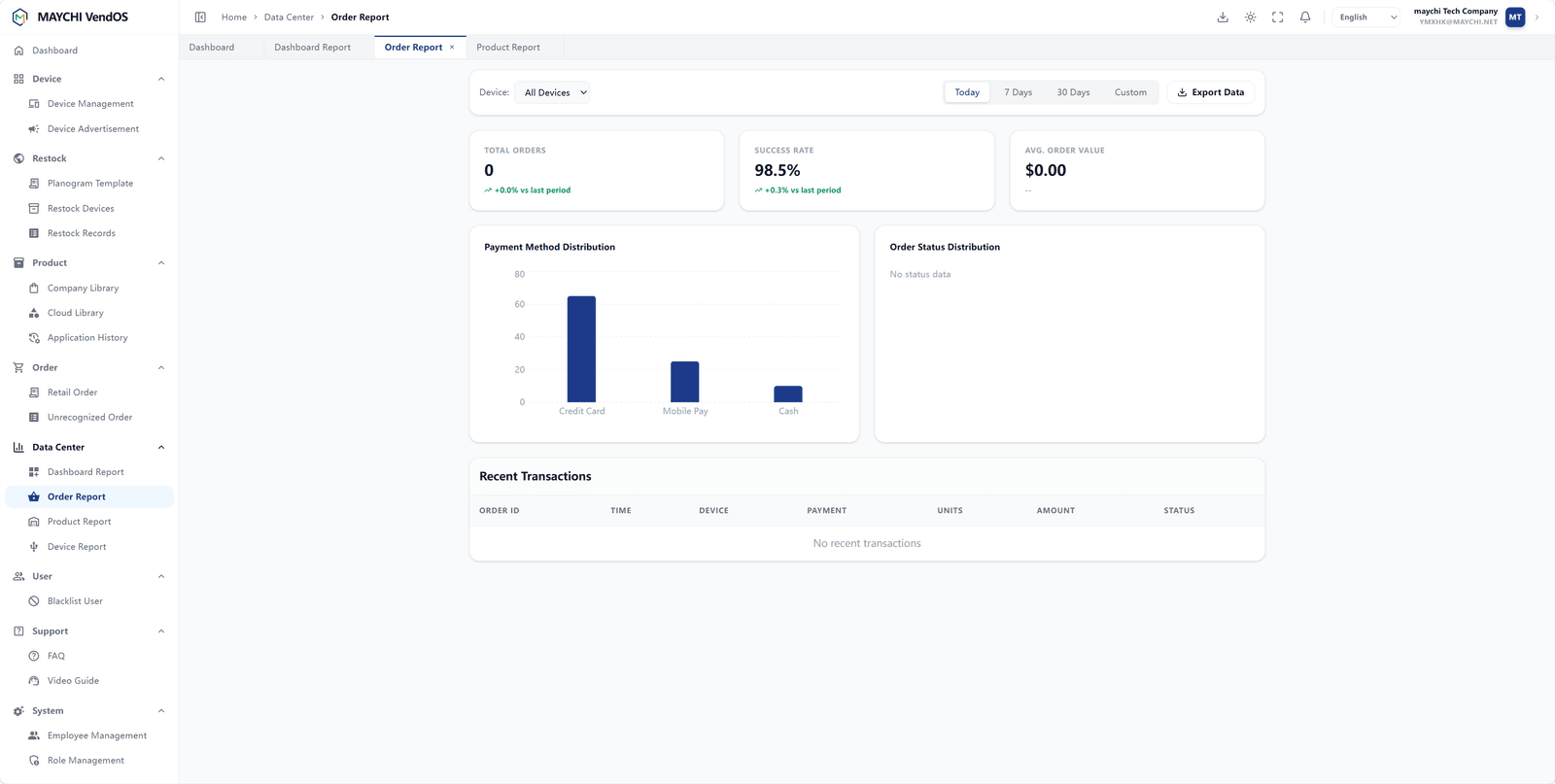Screen dimensions: 1555x784
Task: Collapse the Product sidebar group
Action: coord(161,263)
